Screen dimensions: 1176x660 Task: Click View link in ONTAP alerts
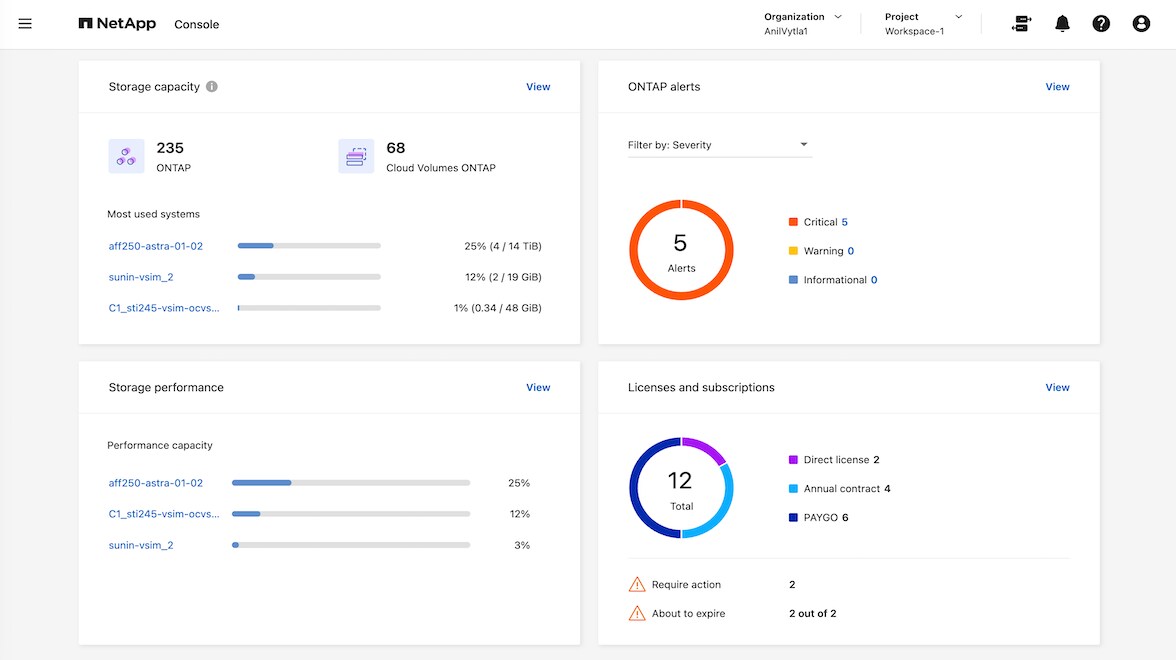click(x=1057, y=87)
